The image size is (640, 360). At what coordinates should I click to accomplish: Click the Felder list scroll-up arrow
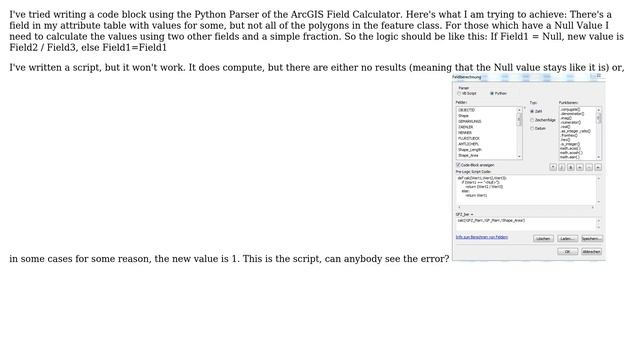tap(519, 110)
